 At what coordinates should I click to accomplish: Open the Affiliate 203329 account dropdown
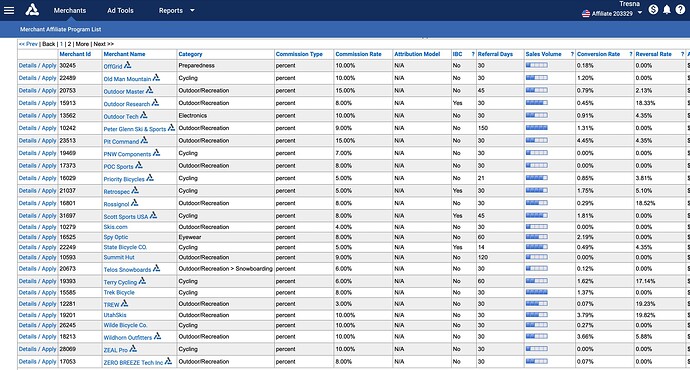639,13
